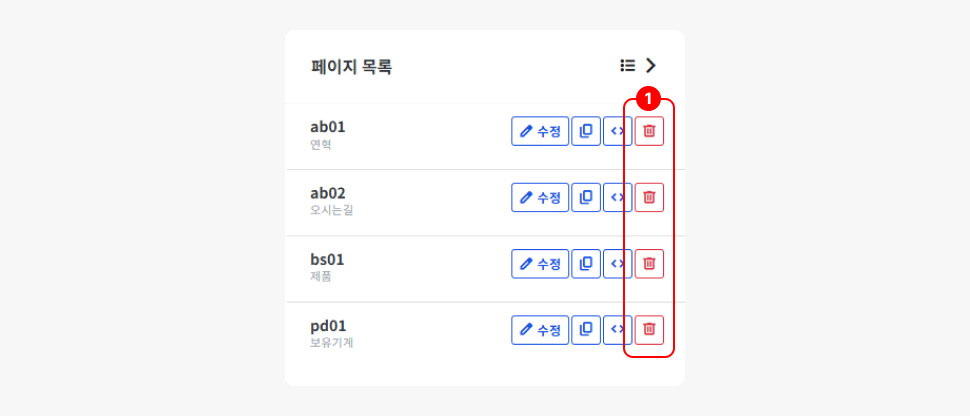The width and height of the screenshot is (970, 416).
Task: Open code view for pd01
Action: [x=616, y=329]
